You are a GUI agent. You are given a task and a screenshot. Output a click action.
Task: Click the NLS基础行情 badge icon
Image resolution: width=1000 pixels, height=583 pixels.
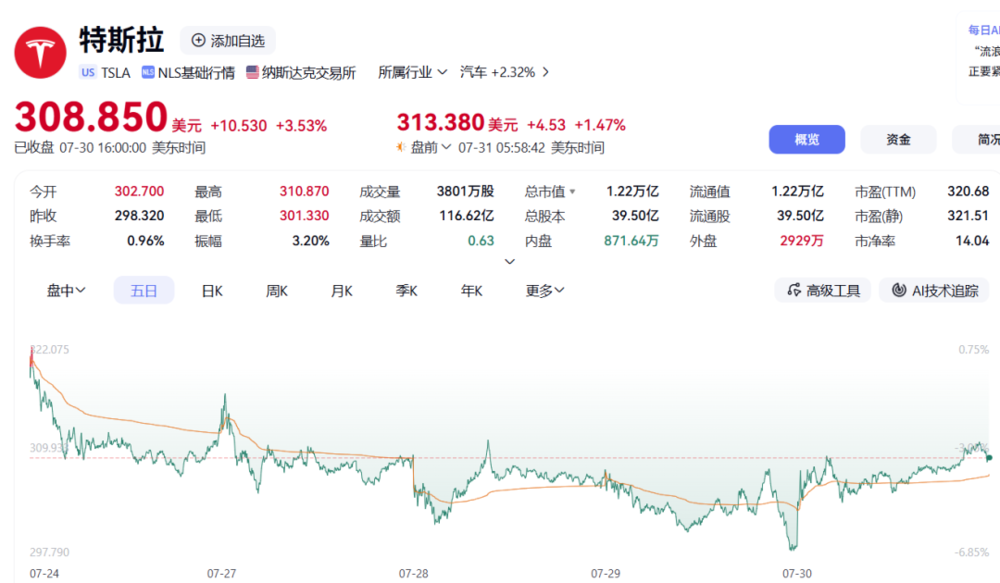tap(148, 72)
